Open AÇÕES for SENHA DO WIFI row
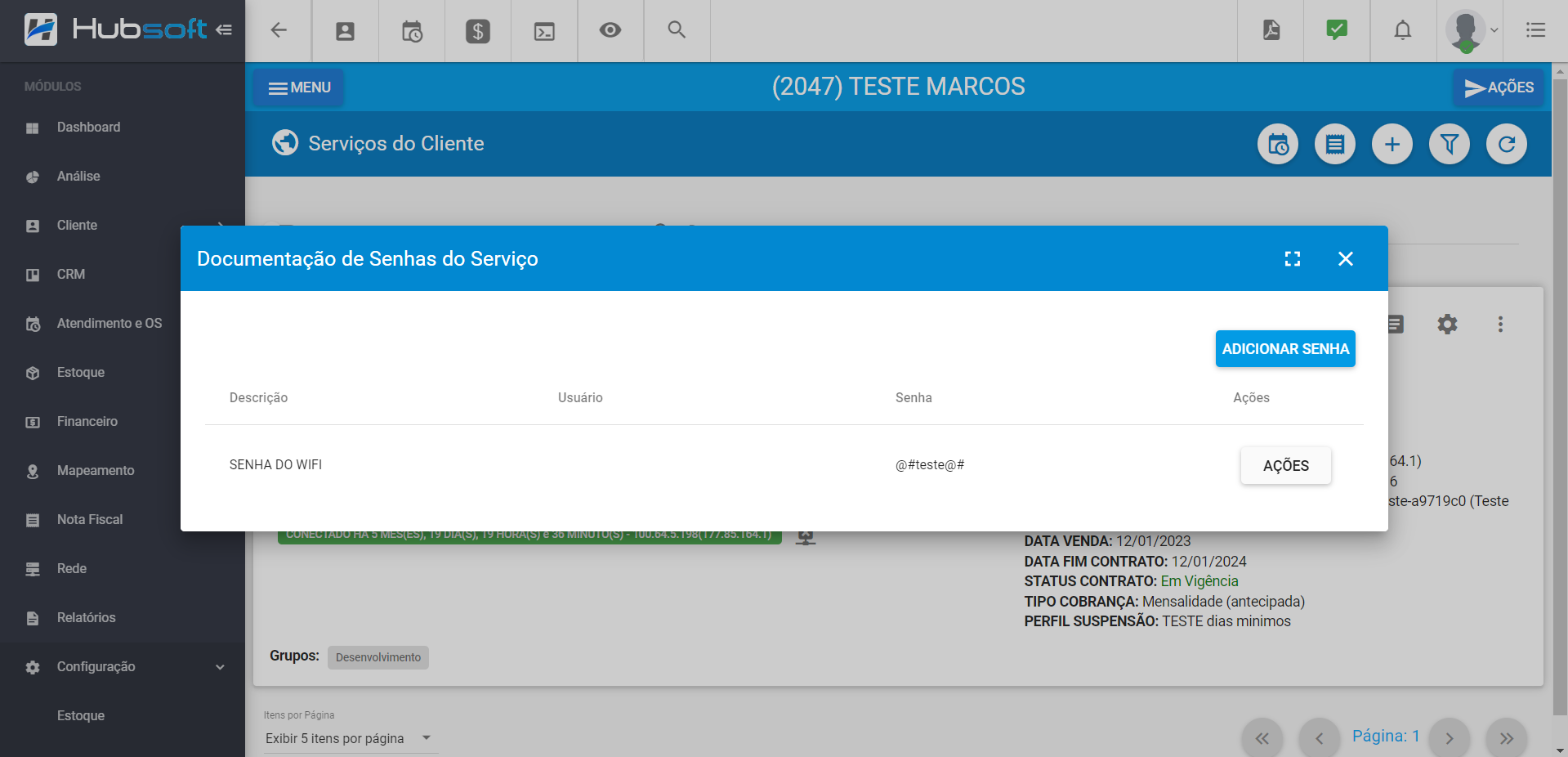The image size is (1568, 757). pyautogui.click(x=1286, y=466)
